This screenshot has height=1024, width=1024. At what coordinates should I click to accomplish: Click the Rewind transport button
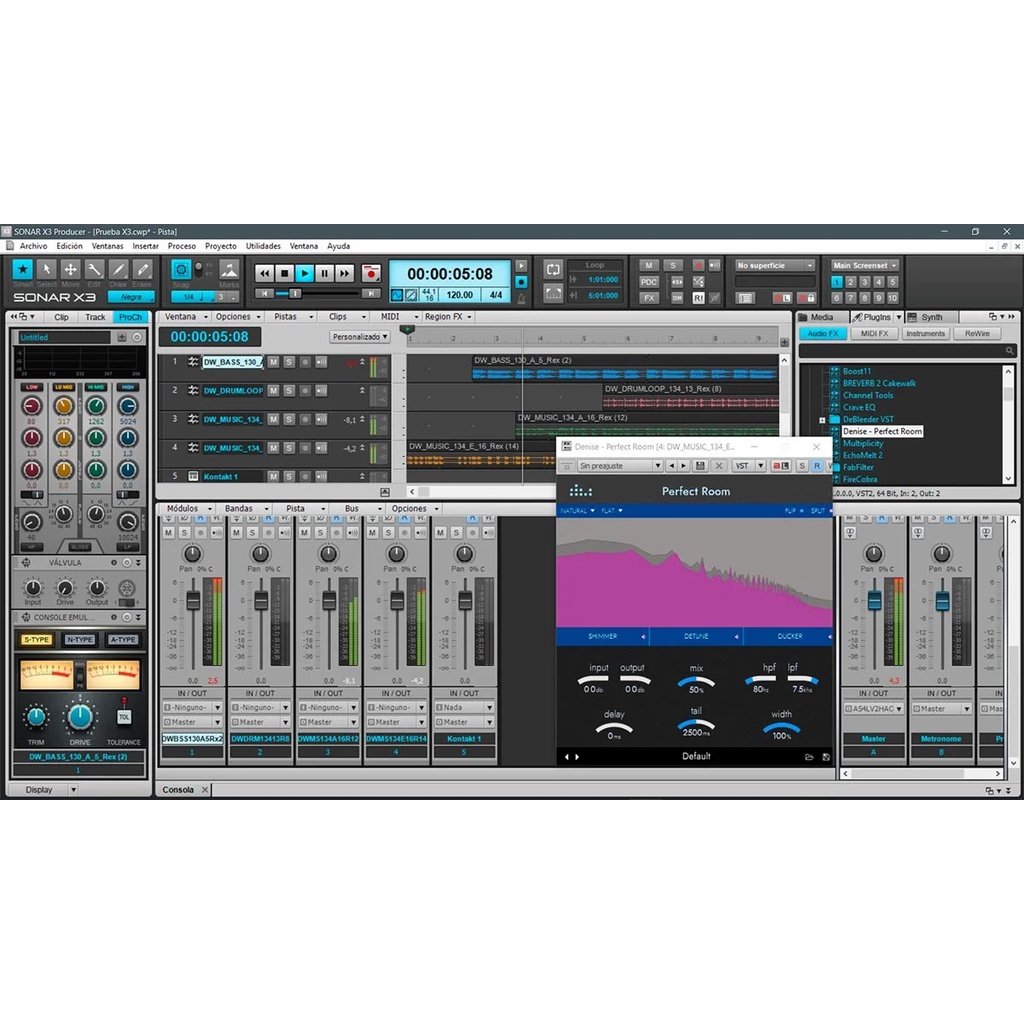coord(264,274)
